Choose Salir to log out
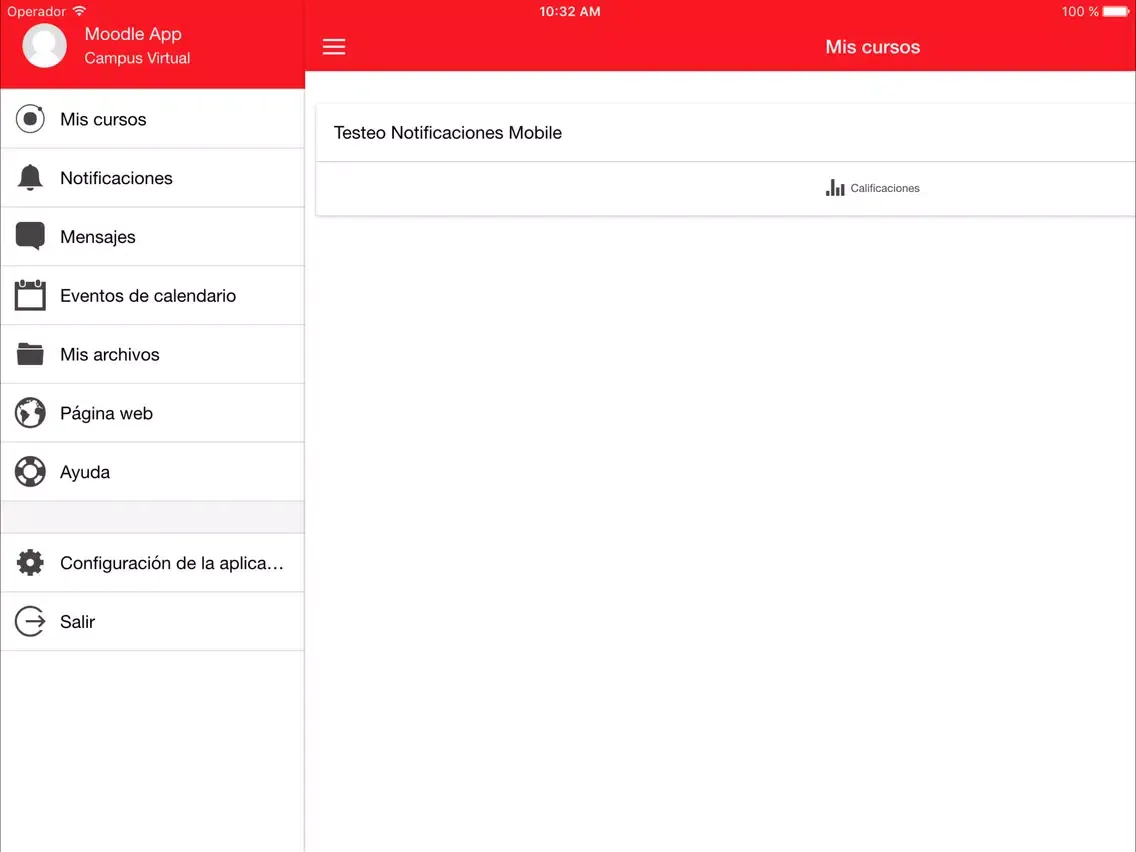The height and width of the screenshot is (852, 1136). 153,622
